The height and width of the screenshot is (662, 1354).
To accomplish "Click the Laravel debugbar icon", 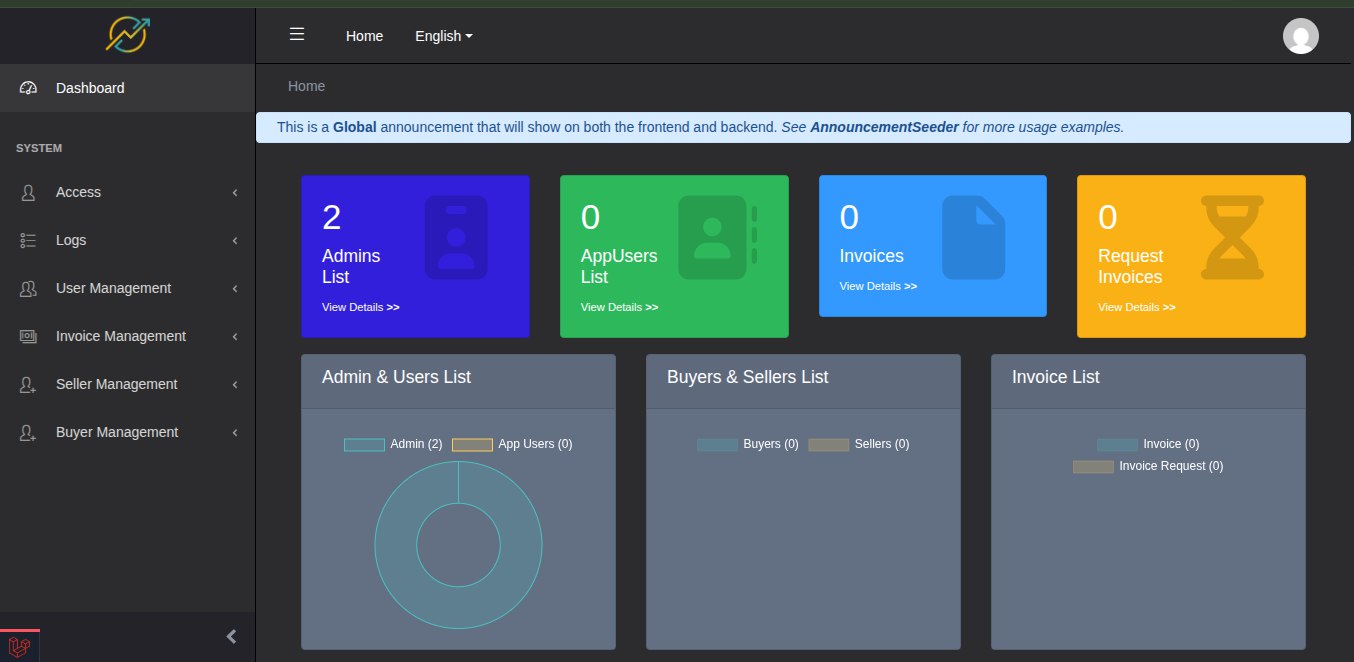I will 20,647.
